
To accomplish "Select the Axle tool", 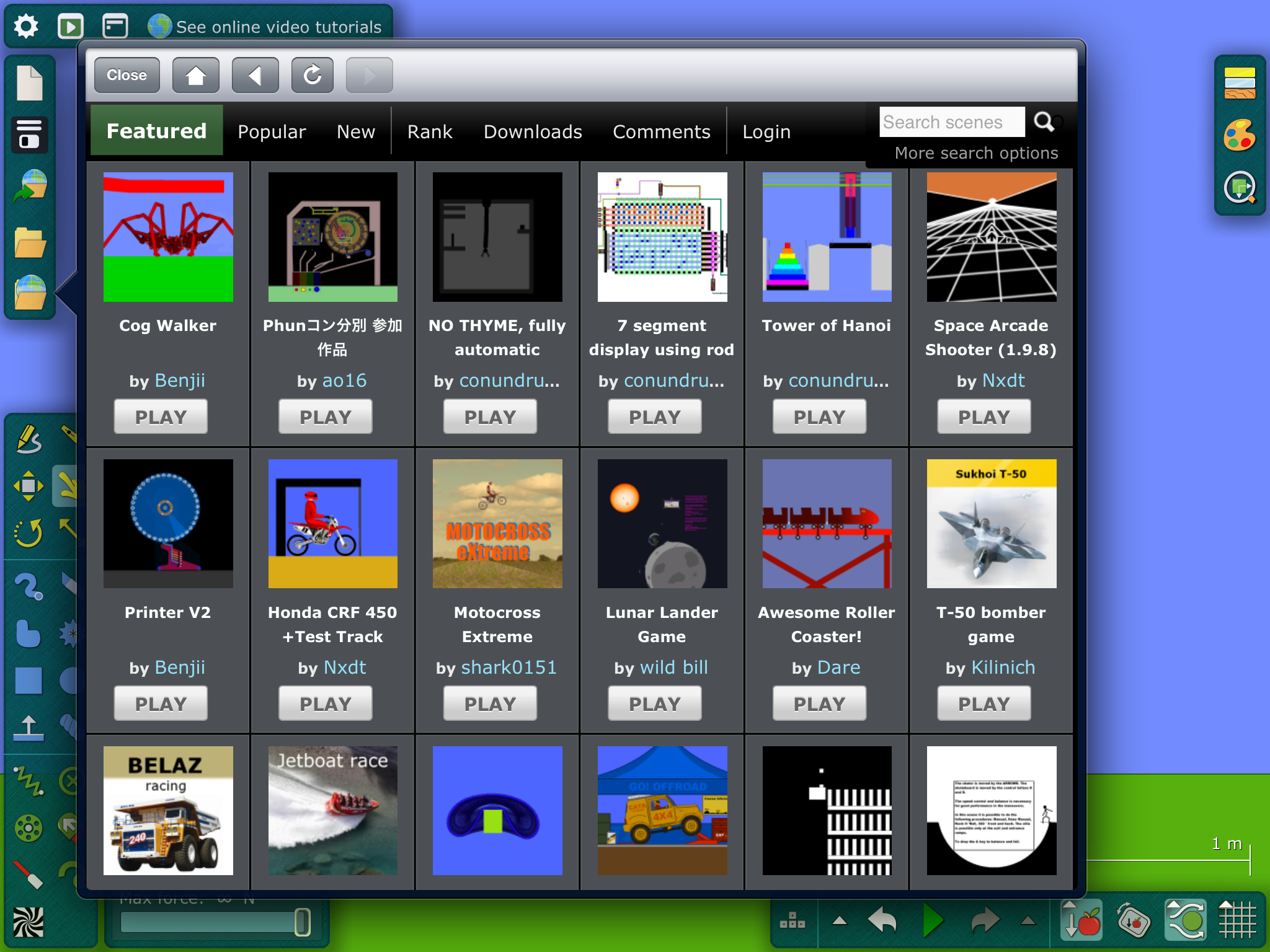I will click(29, 828).
